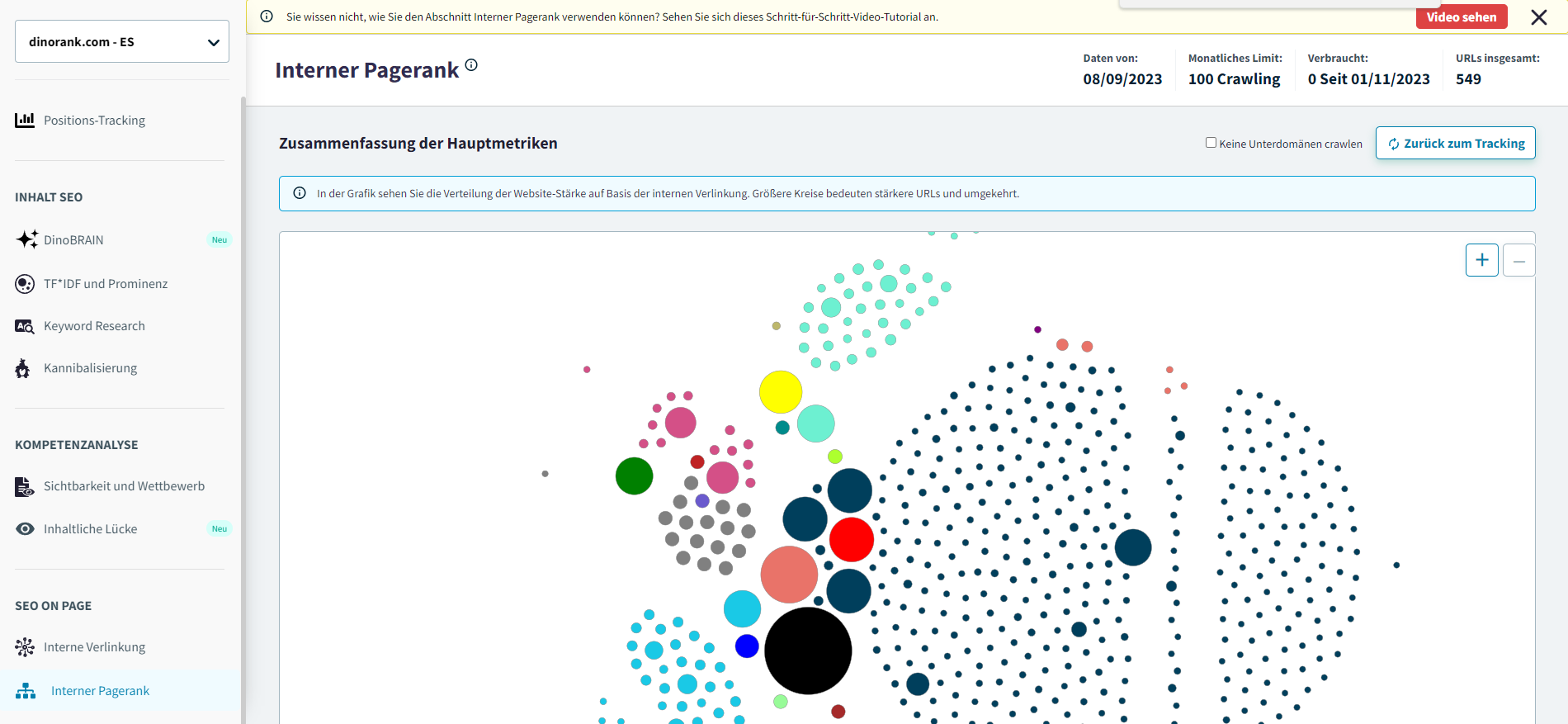
Task: Click Zurück zum Tracking button
Action: pyautogui.click(x=1455, y=143)
